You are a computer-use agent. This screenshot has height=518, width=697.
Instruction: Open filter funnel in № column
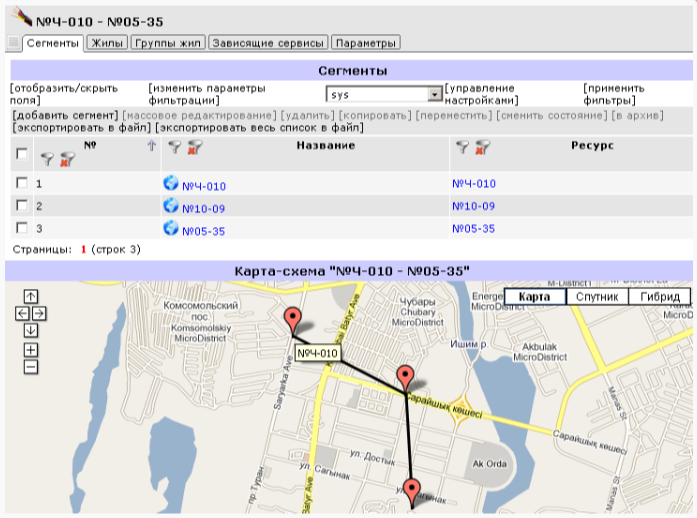point(48,159)
